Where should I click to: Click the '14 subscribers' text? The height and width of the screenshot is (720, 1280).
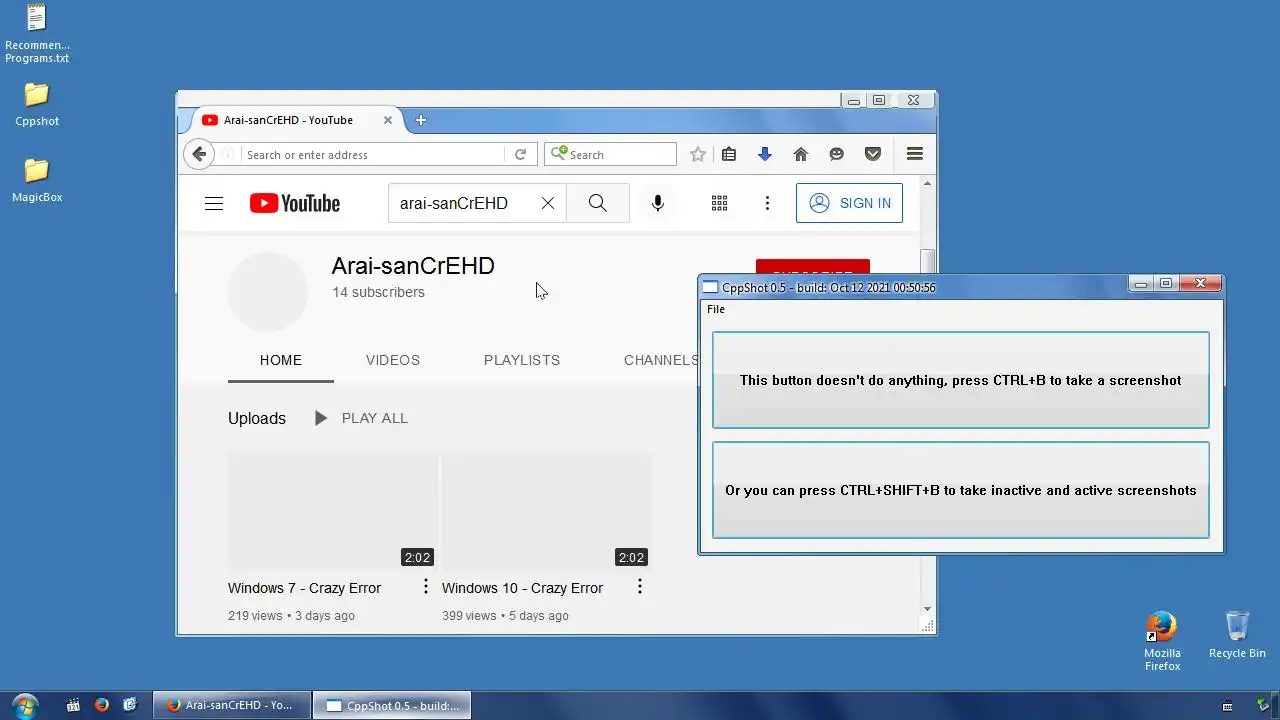tap(379, 292)
